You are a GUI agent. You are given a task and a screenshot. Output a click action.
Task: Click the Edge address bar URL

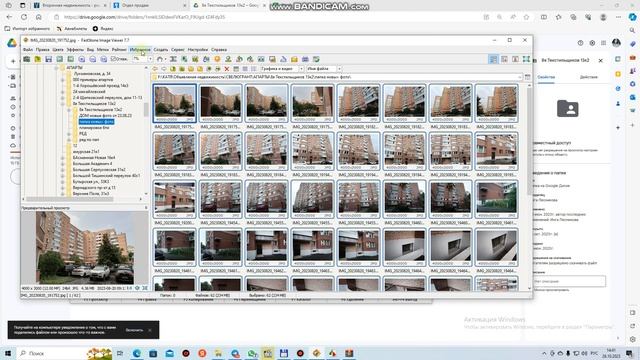tap(144, 17)
